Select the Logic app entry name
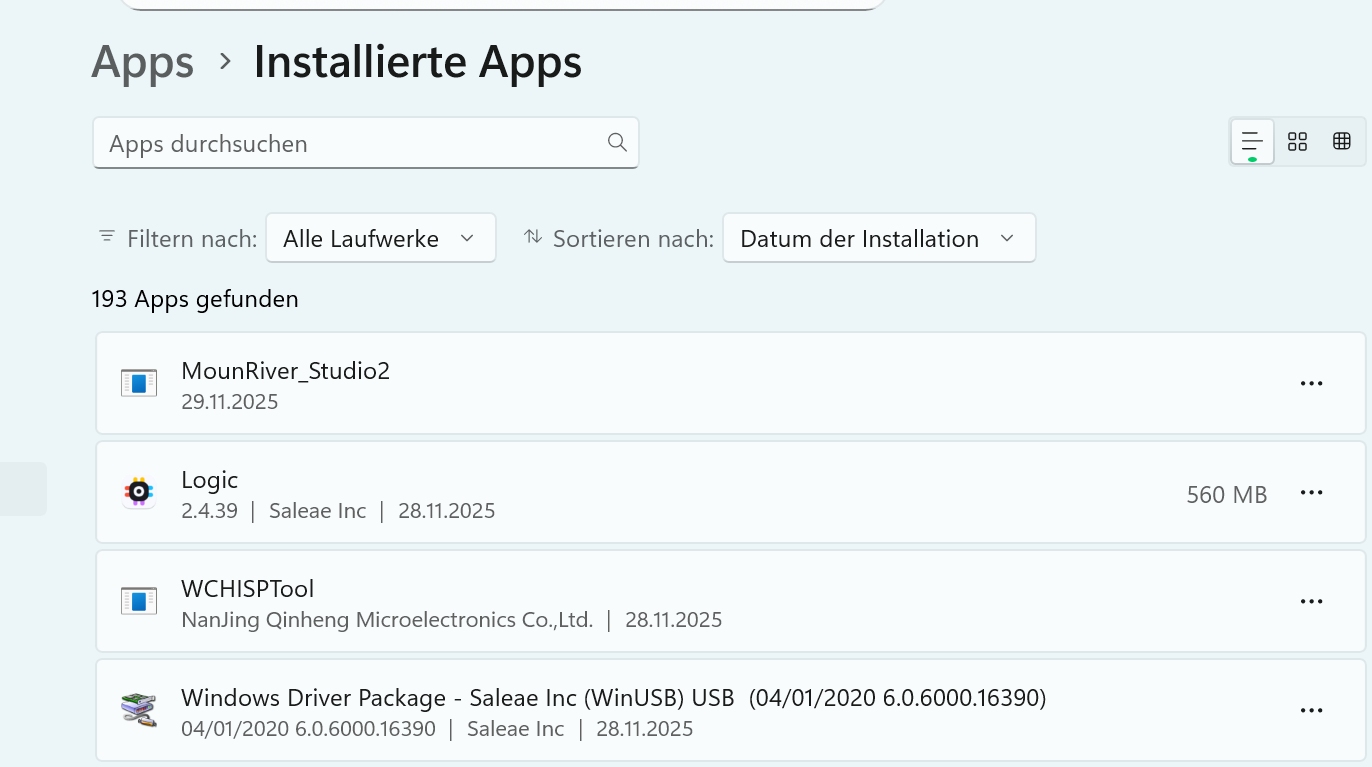 pos(210,480)
